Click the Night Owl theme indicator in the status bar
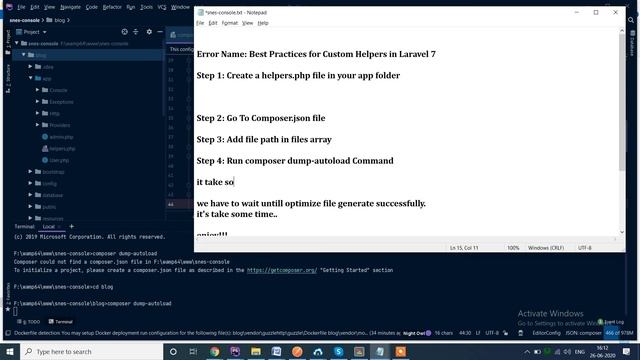Screen dimensions: 640x360 click(x=417, y=333)
